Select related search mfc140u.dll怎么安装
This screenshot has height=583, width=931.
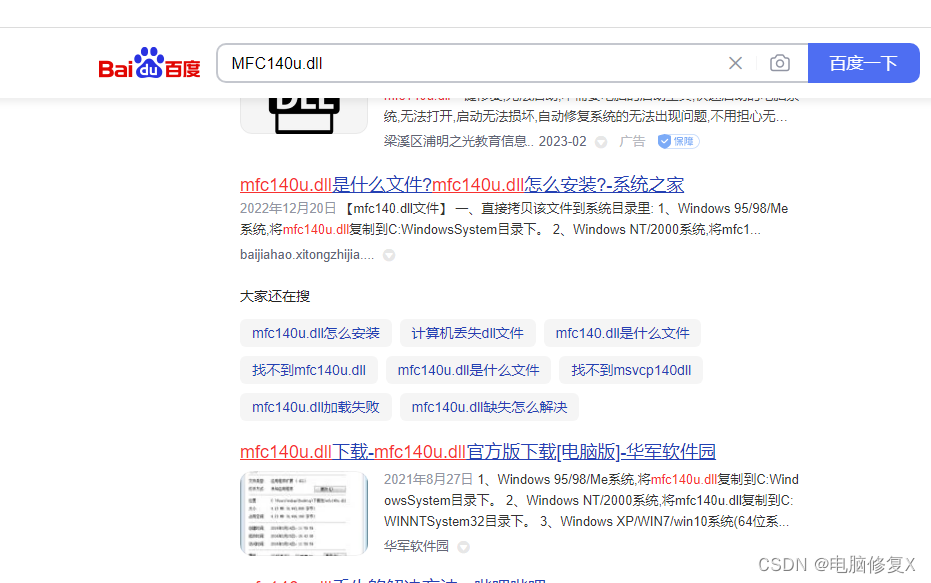[316, 333]
